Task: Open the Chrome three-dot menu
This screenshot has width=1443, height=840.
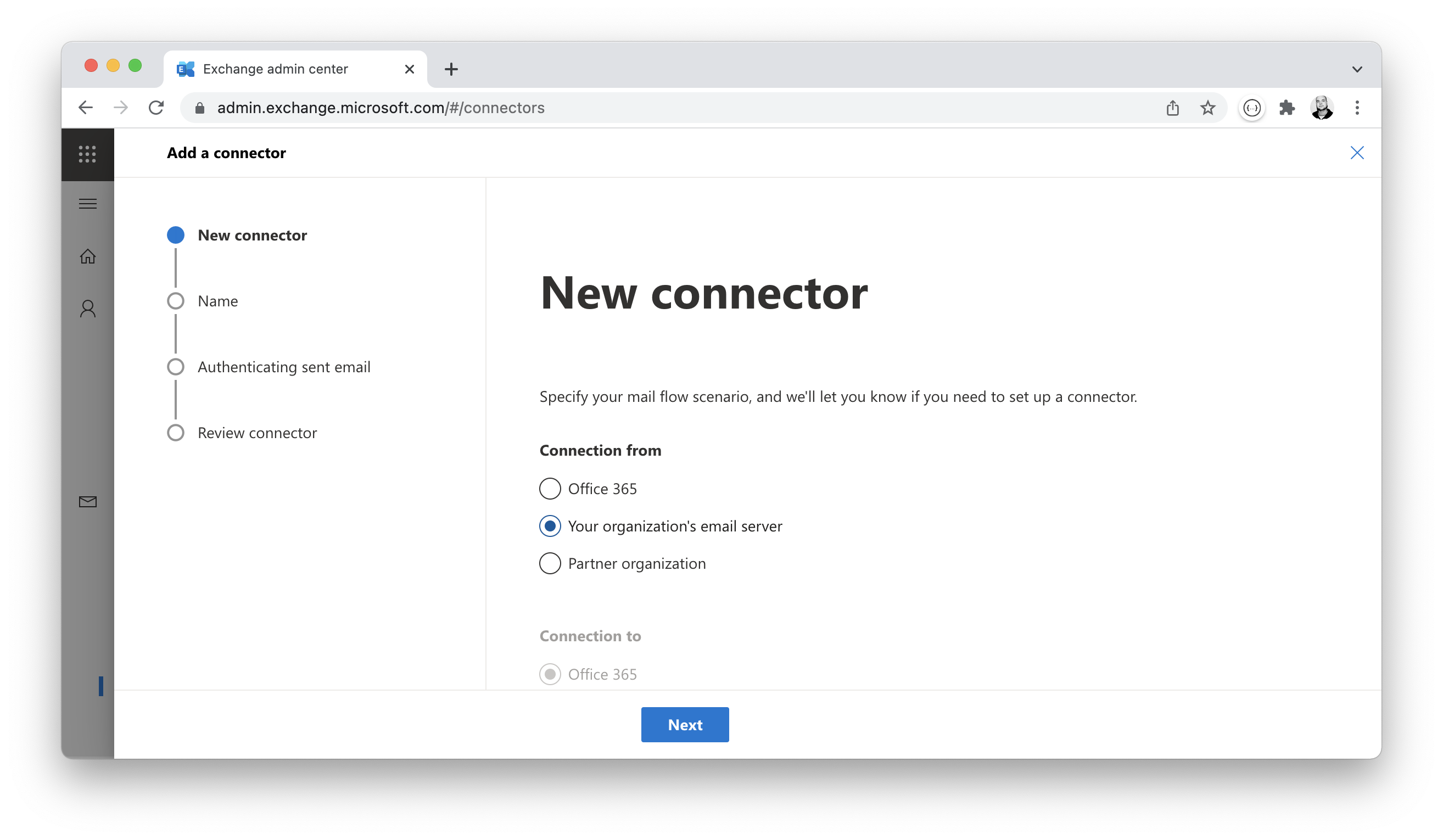Action: [x=1357, y=108]
